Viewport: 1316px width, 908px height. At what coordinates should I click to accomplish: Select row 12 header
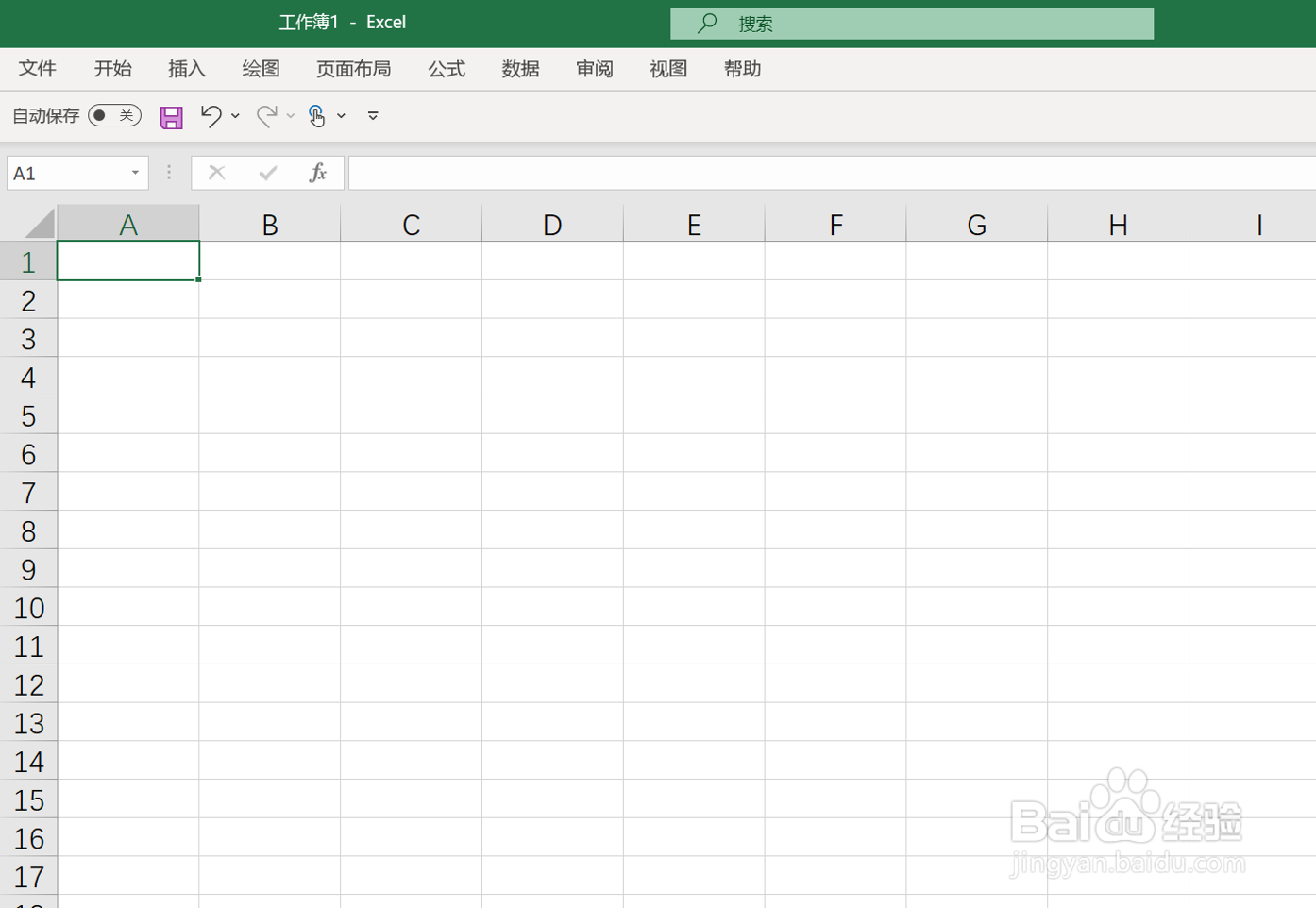click(x=28, y=684)
